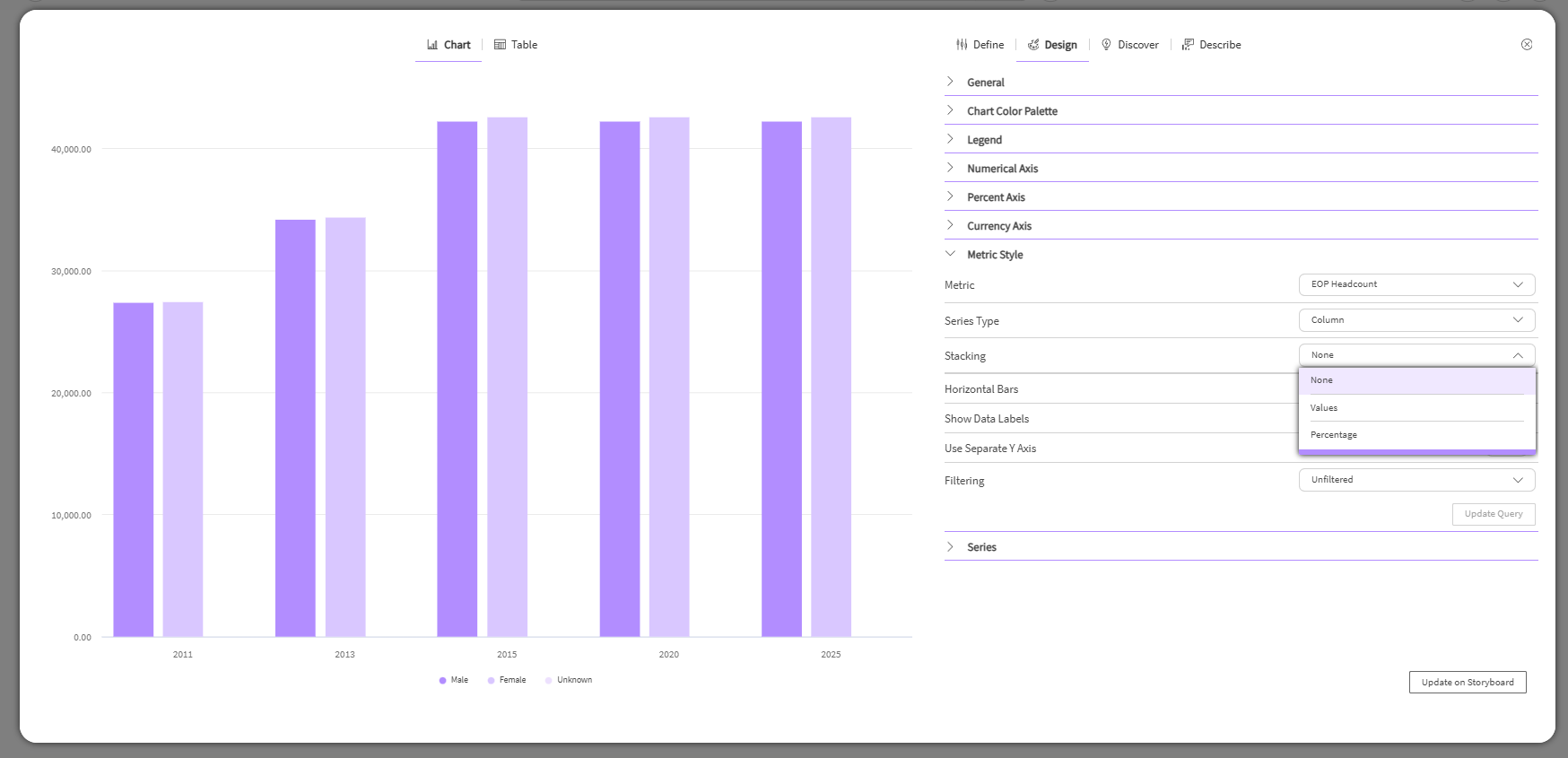Expand the Chart Color Palette section
The height and width of the screenshot is (758, 1568).
[x=1012, y=111]
